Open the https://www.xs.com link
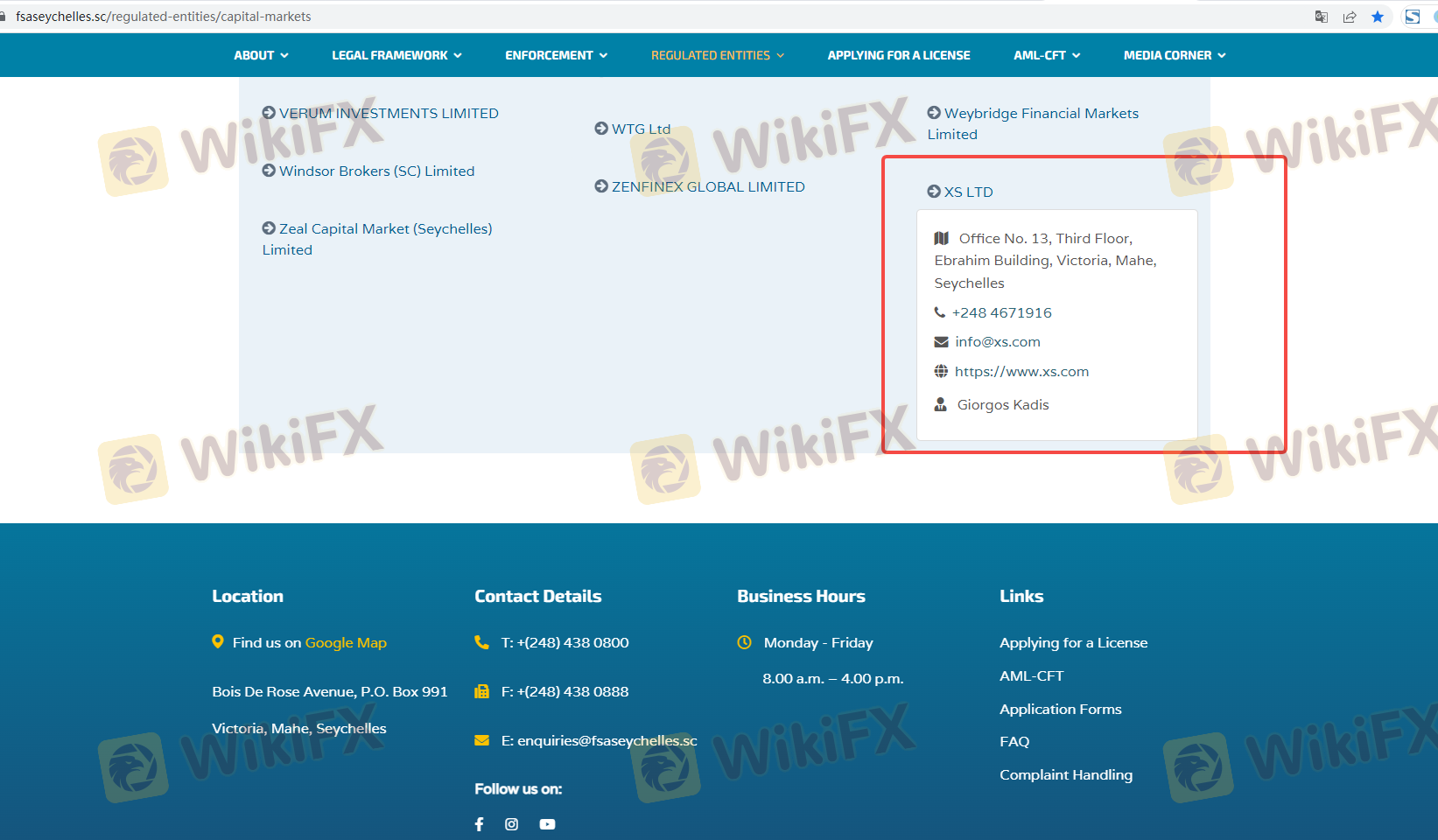 (1021, 372)
